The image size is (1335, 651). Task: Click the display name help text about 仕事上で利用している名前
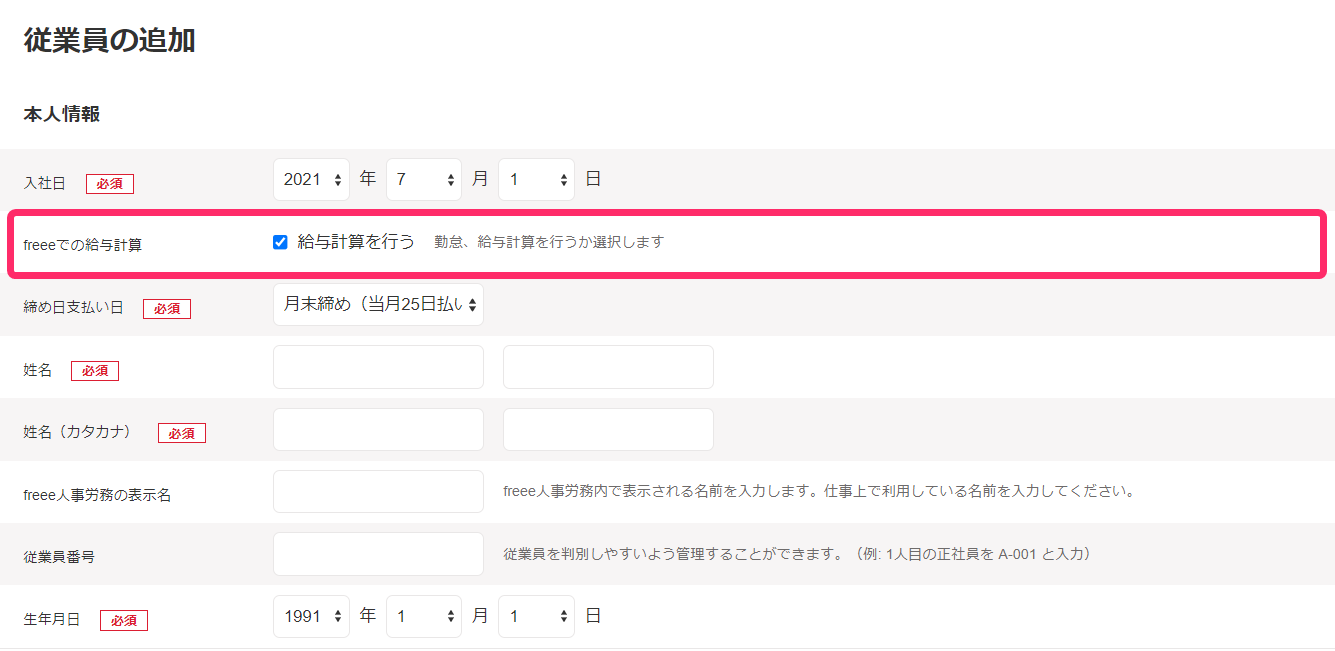[x=820, y=492]
